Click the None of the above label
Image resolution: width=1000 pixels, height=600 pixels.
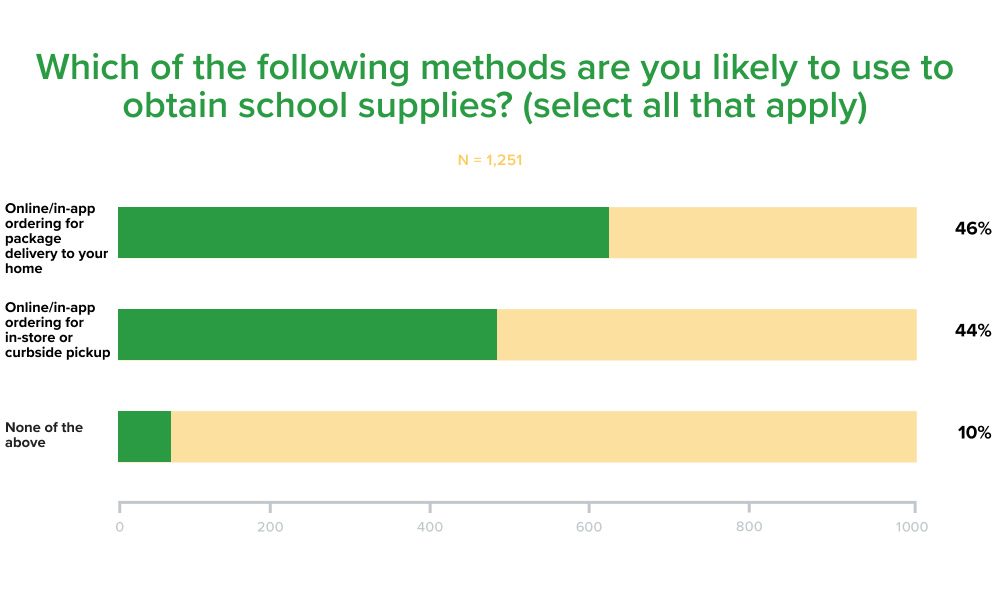coord(44,435)
